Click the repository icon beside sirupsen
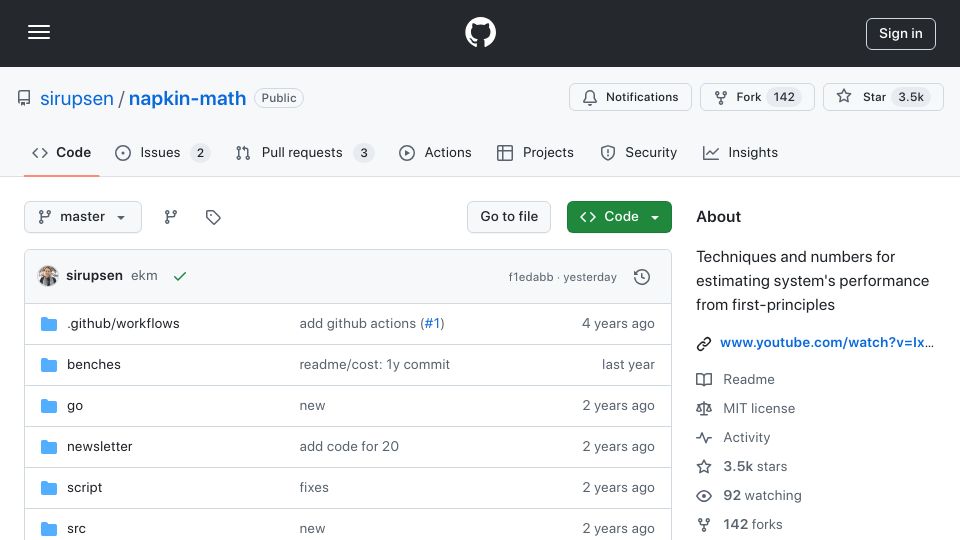The image size is (960, 540). 24,98
